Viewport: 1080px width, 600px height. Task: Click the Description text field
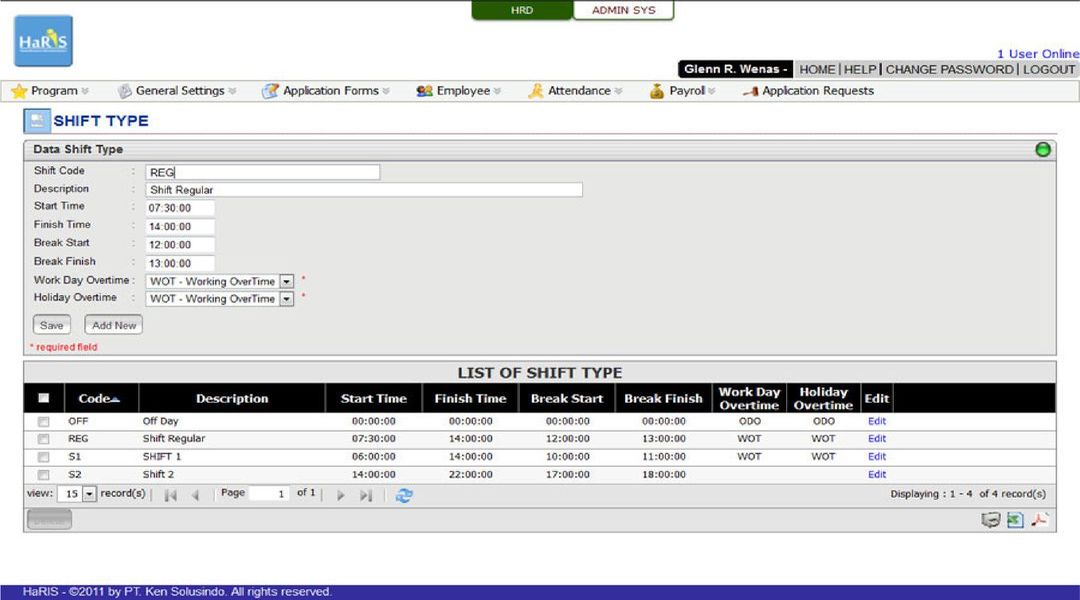[364, 190]
